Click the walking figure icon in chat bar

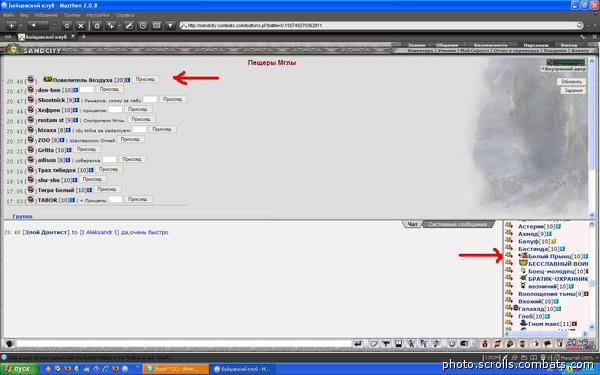coord(411,344)
